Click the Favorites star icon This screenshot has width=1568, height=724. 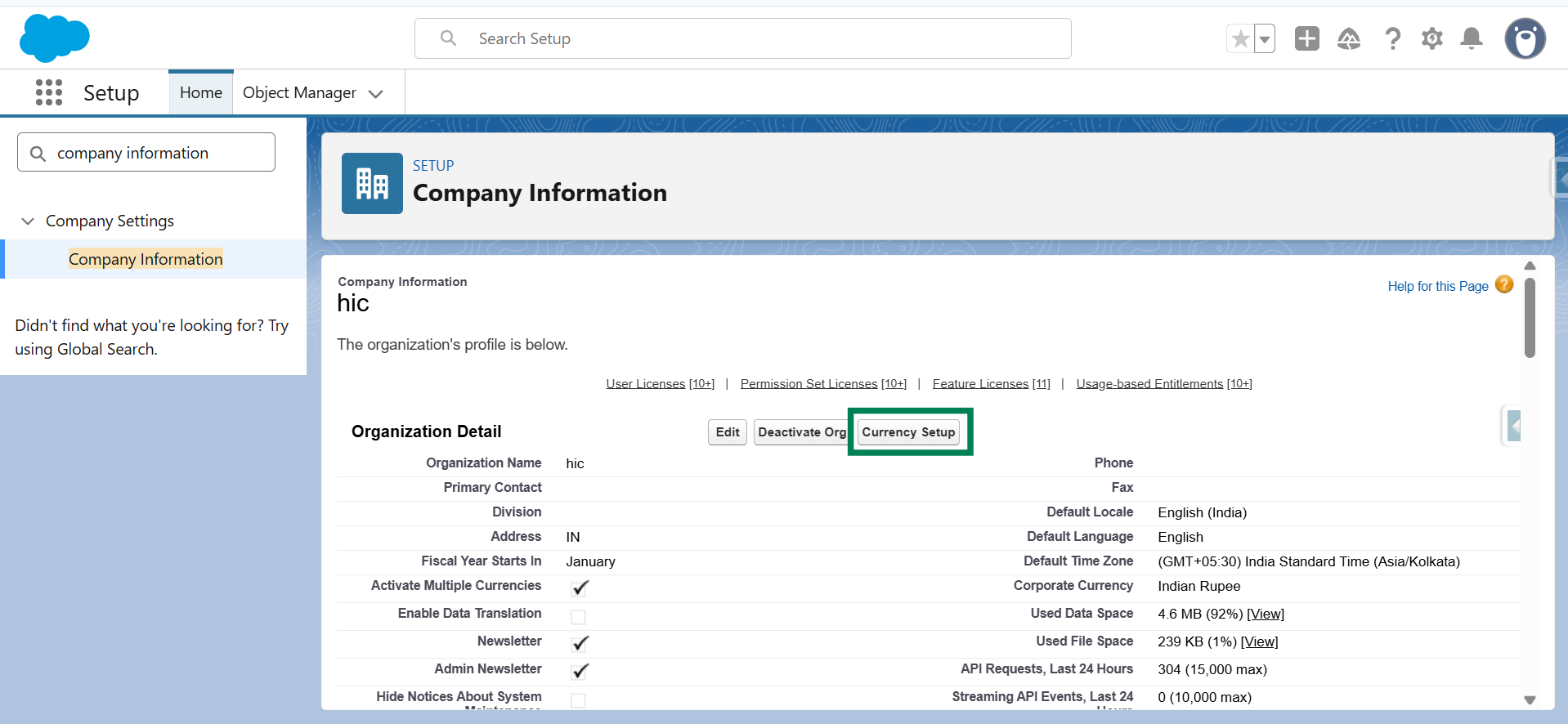[x=1240, y=38]
